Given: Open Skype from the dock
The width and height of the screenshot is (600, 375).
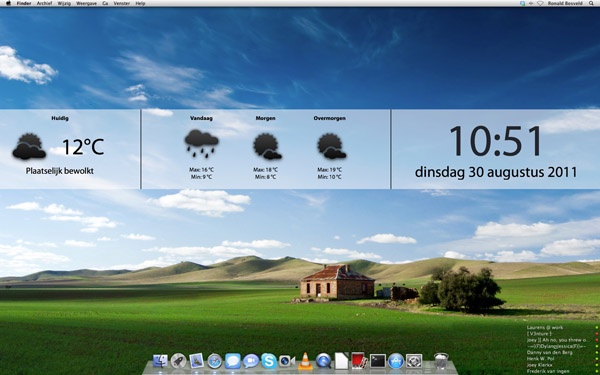Looking at the screenshot, I should click(x=269, y=361).
